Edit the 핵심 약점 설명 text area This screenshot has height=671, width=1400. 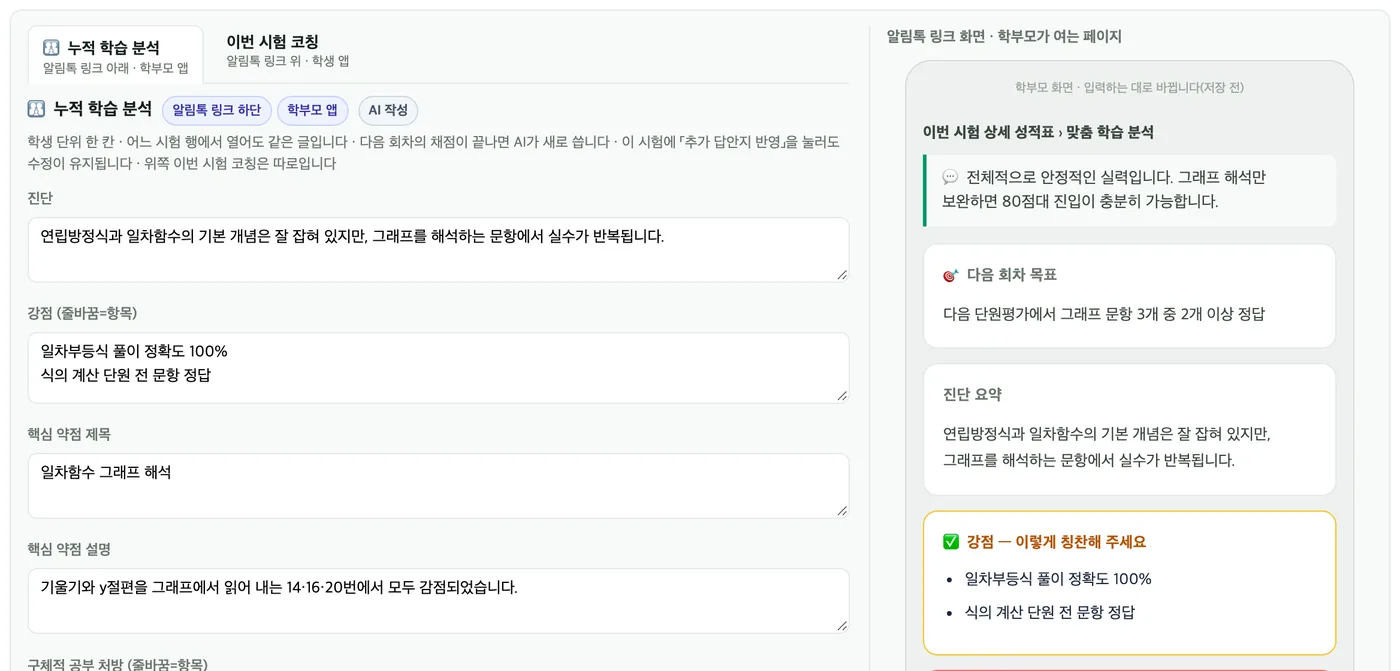point(438,601)
